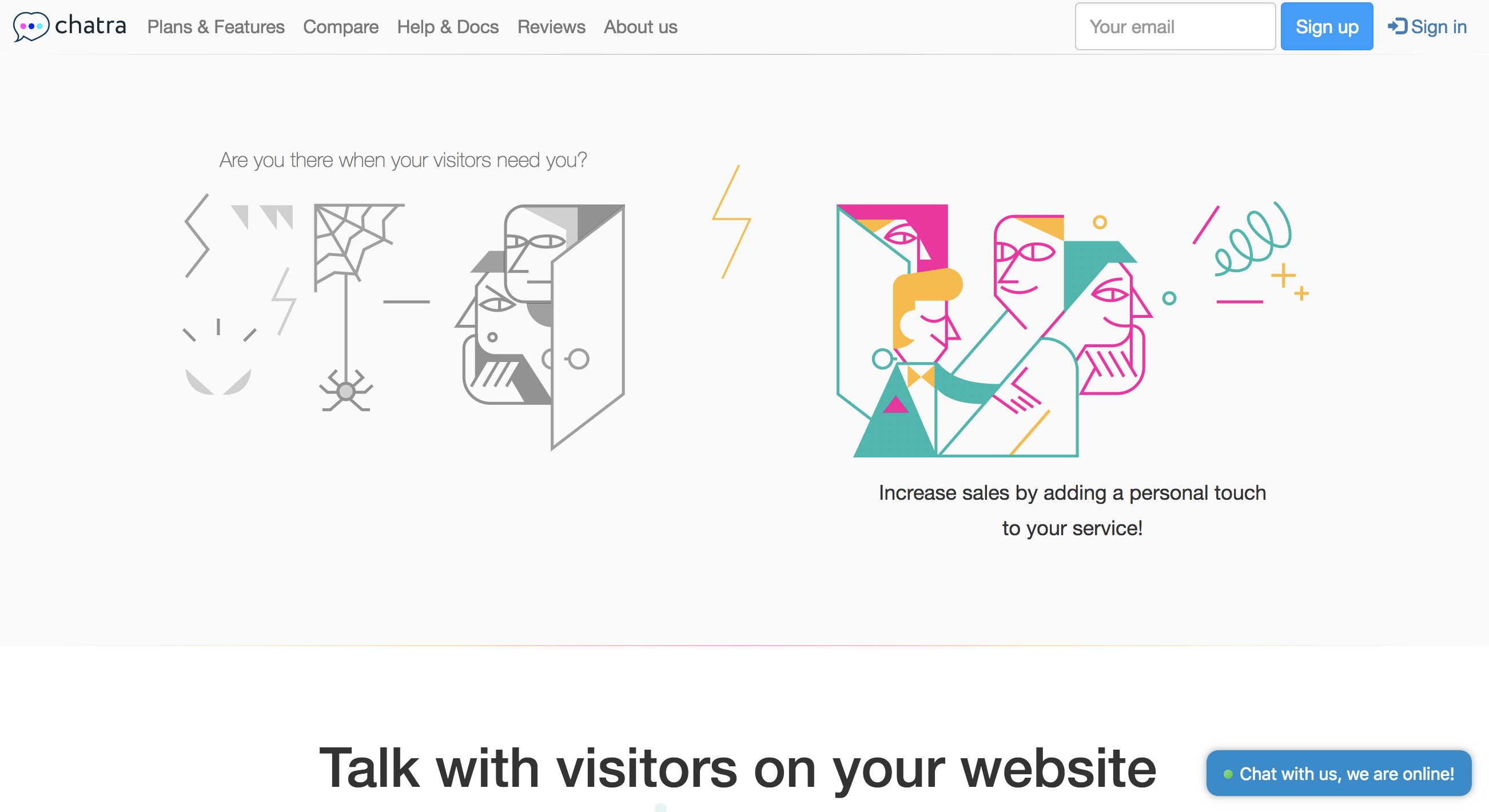Click the yellow lightning bolt graphic
Viewport: 1489px width, 812px height.
pyautogui.click(x=731, y=222)
